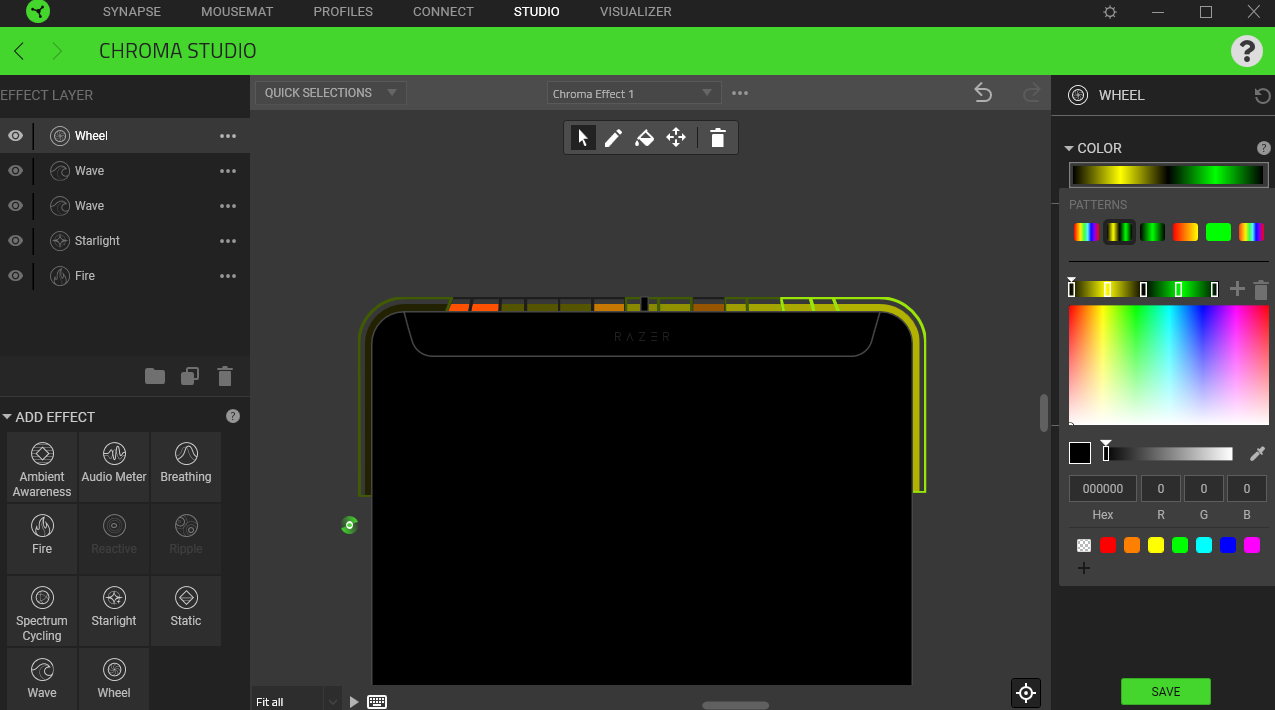Open the Visualizer tab
This screenshot has height=710, width=1275.
[636, 12]
